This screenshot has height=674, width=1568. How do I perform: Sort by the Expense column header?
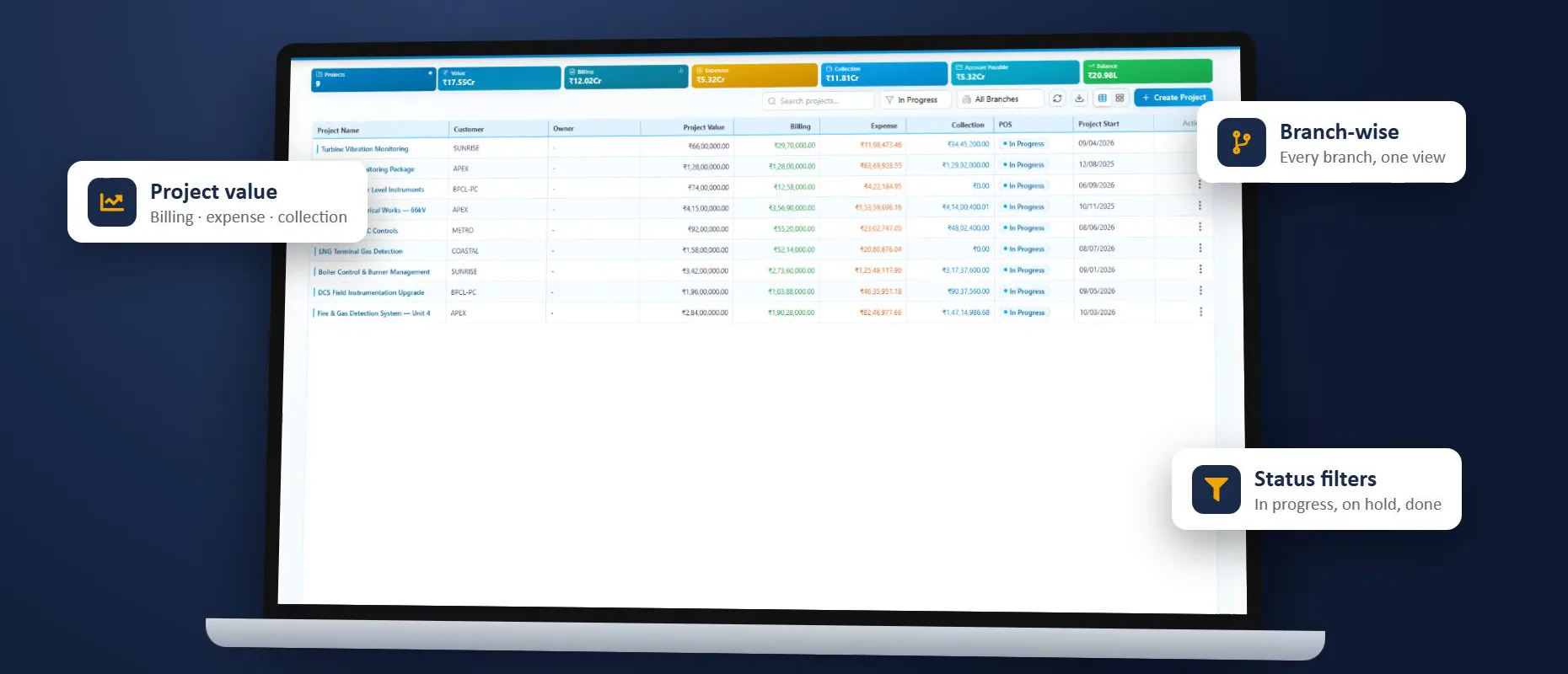(883, 126)
